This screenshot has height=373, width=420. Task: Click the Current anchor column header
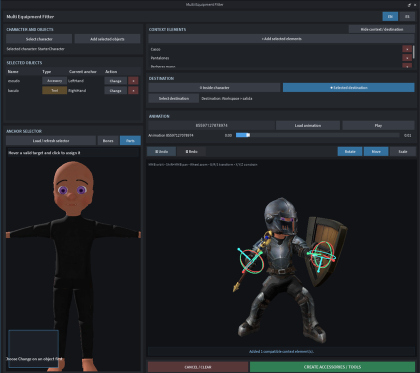click(x=83, y=71)
